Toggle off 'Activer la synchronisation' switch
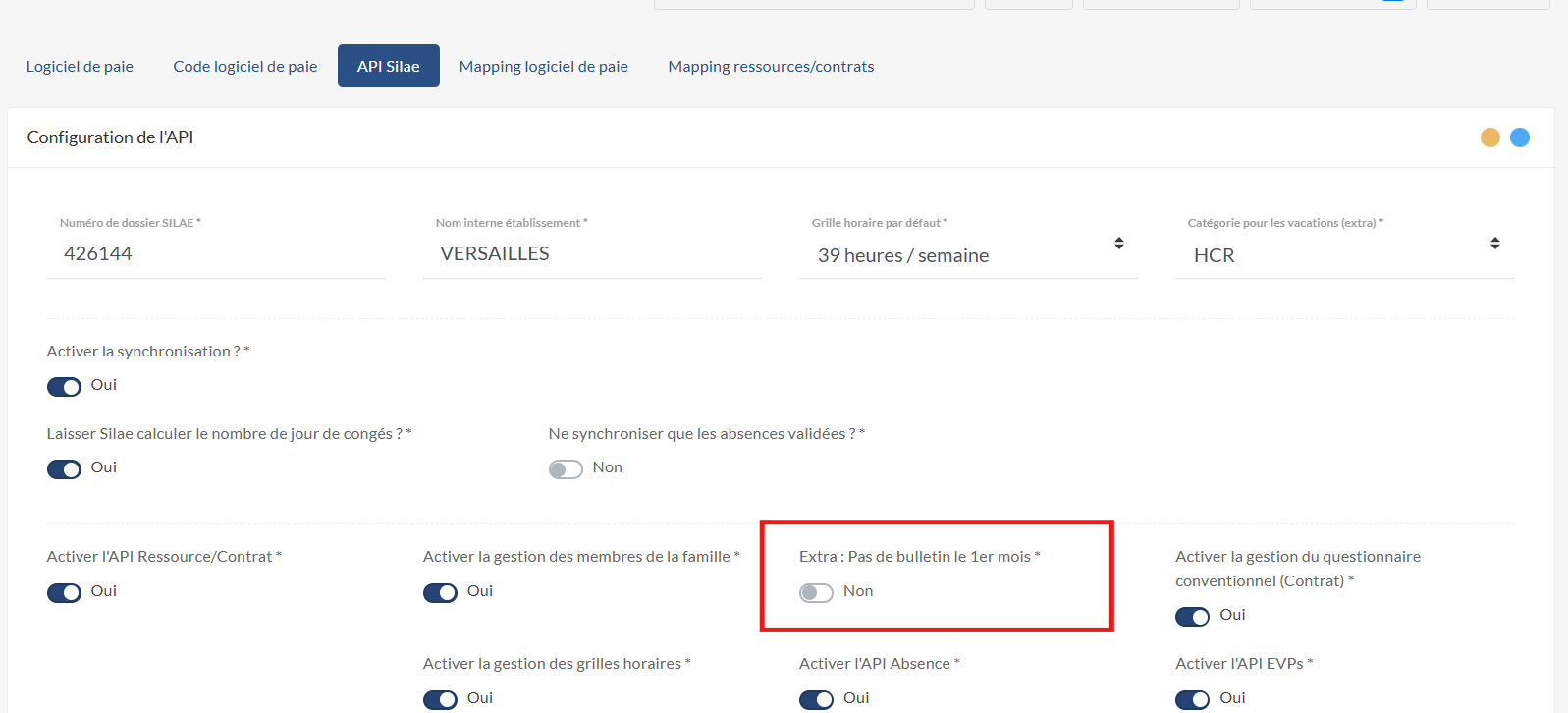 pos(65,387)
